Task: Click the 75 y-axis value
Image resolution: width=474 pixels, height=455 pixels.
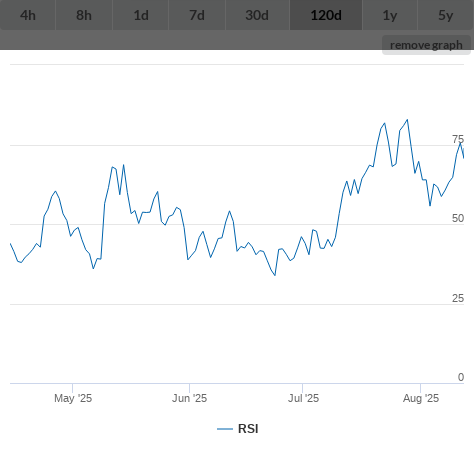Action: point(458,139)
